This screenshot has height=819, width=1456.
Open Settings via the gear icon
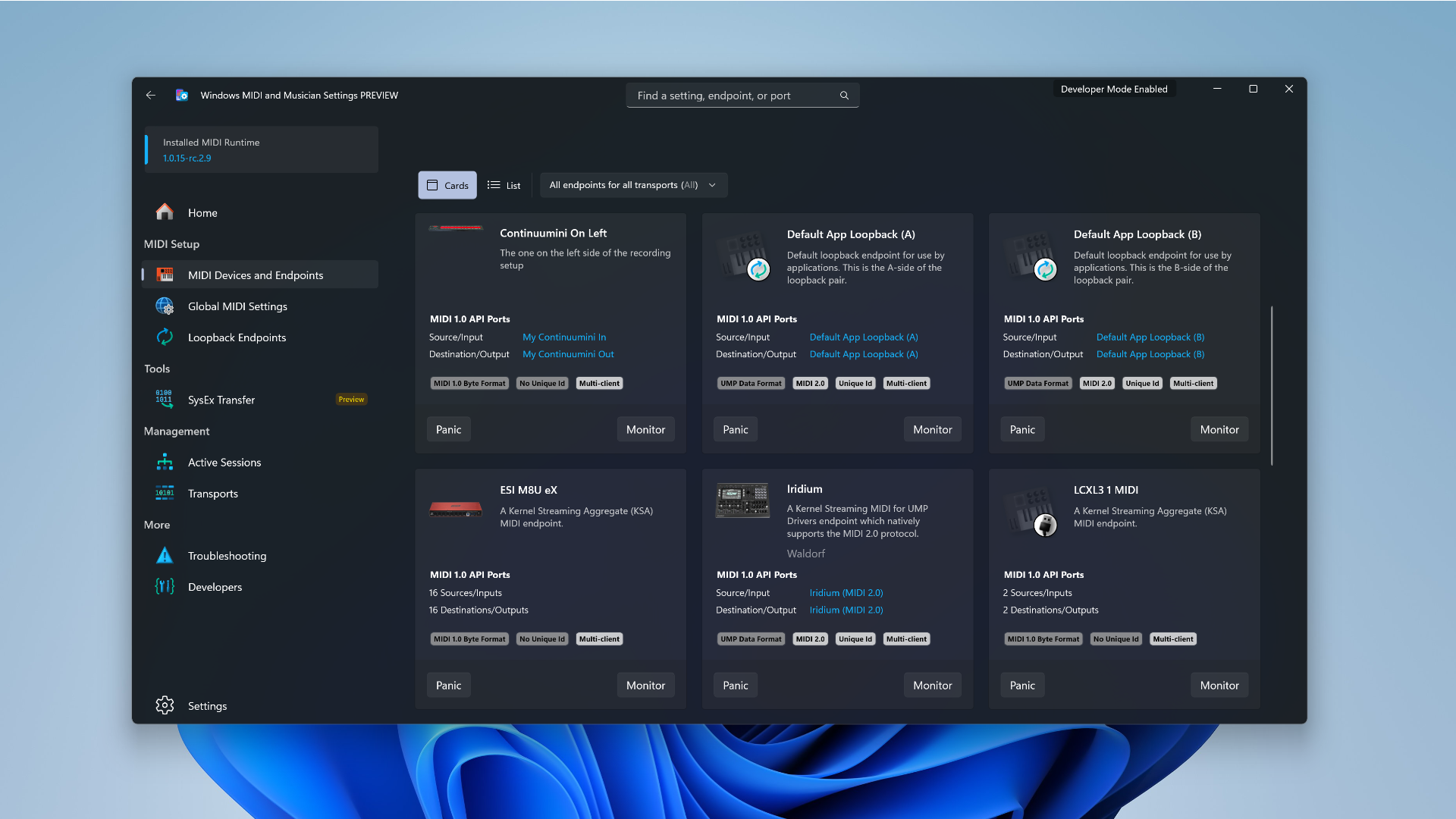coord(165,705)
